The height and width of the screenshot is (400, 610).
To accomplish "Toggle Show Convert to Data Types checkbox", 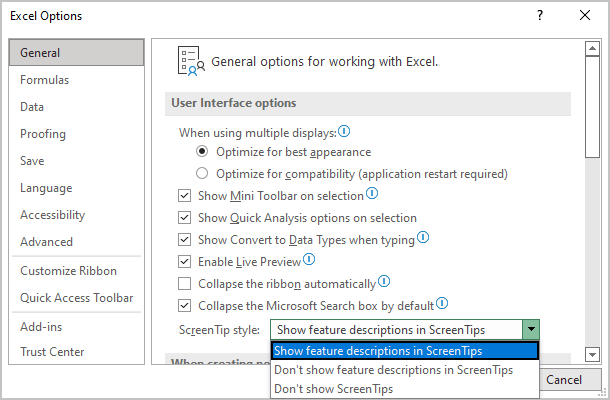I will (184, 240).
